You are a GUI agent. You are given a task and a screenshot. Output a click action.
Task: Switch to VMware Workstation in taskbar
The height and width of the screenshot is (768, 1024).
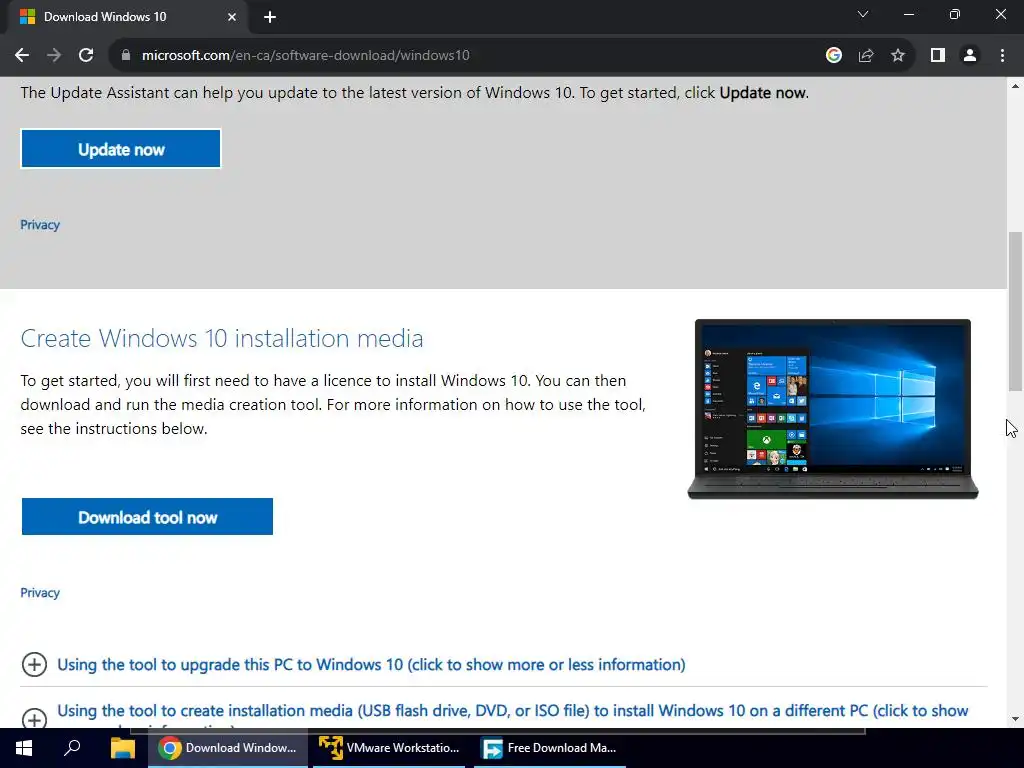coord(389,748)
